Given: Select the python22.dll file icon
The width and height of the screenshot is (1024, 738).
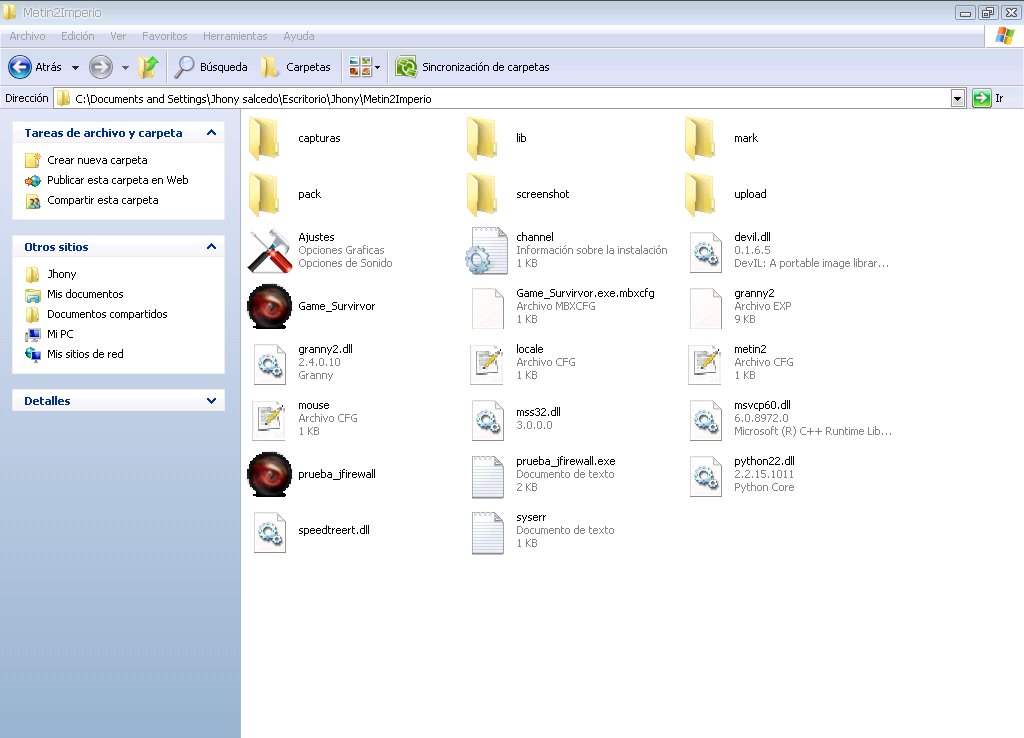Looking at the screenshot, I should pyautogui.click(x=706, y=476).
